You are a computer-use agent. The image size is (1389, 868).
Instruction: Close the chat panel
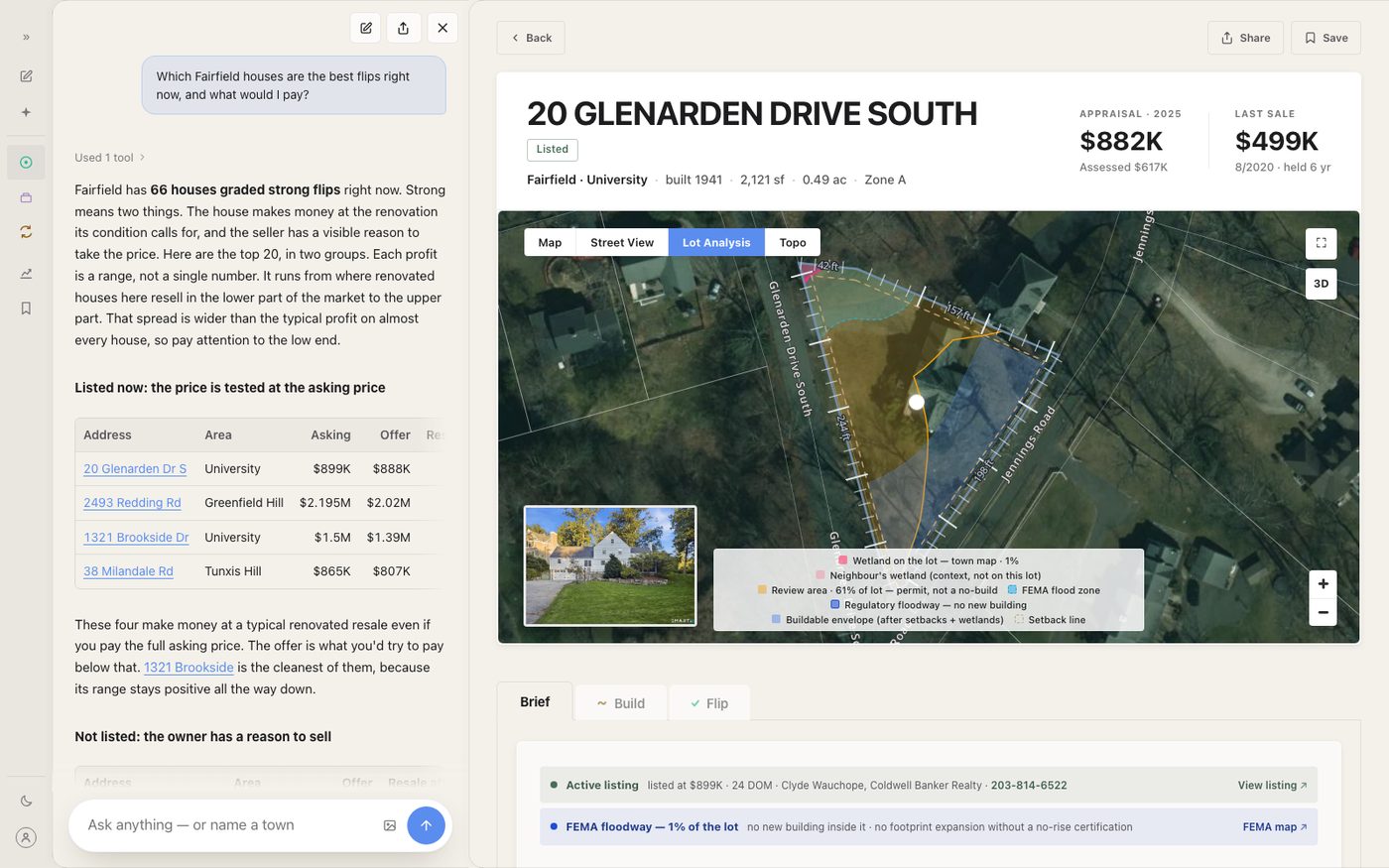[x=442, y=28]
